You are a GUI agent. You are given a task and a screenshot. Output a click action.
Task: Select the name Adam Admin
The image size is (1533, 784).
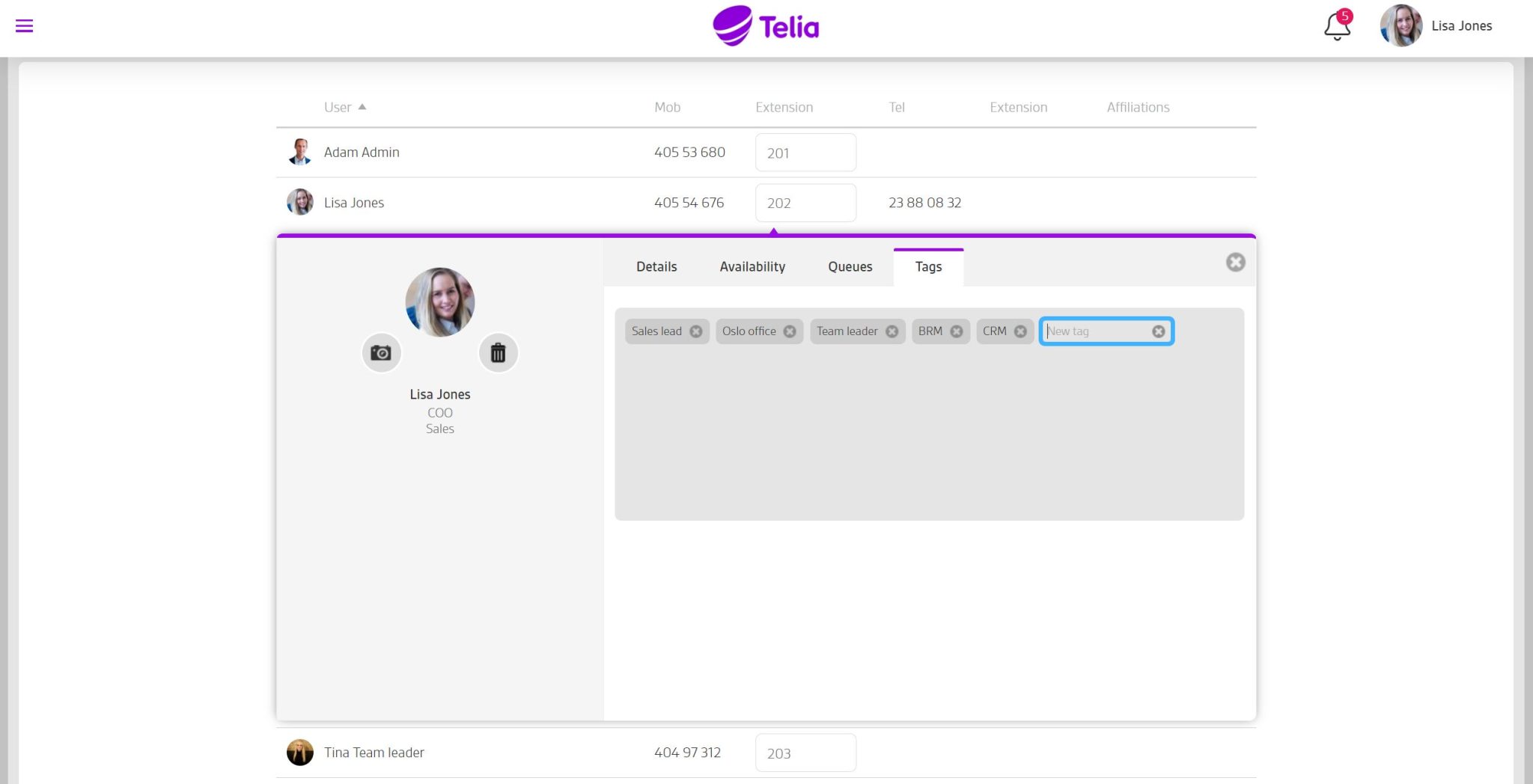point(362,152)
